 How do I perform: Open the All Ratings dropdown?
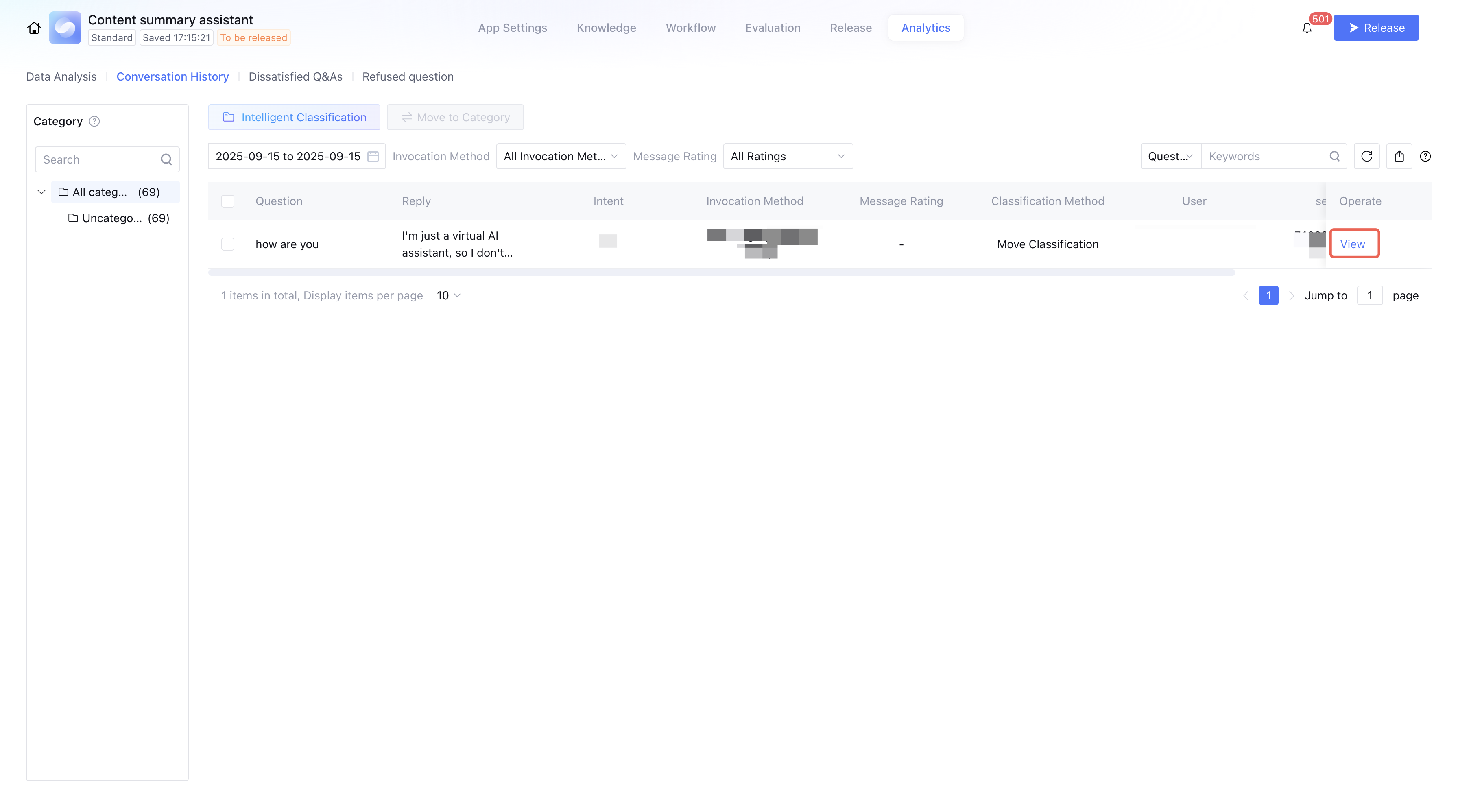(787, 156)
